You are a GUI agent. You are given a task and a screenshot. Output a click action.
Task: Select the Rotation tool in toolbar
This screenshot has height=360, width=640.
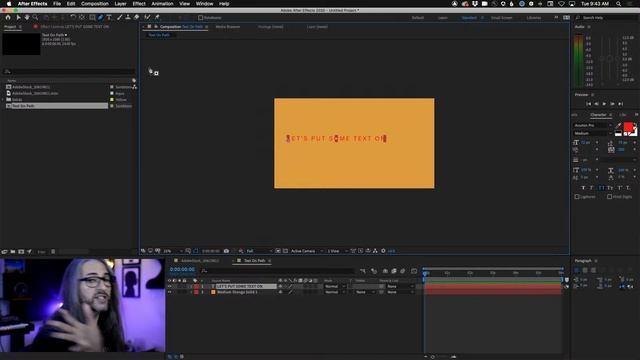73,18
